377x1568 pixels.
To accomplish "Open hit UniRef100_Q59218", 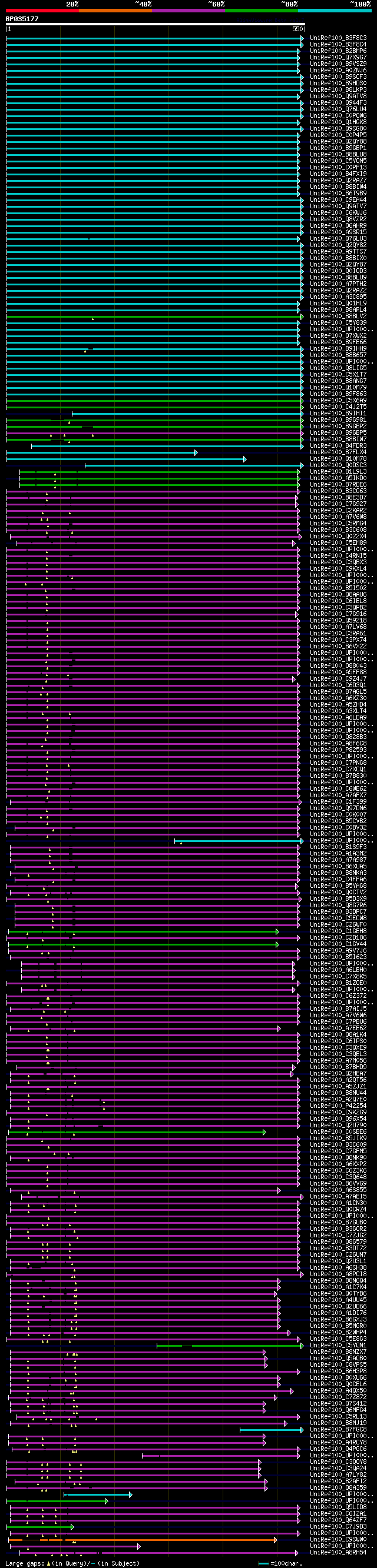I will coord(338,621).
